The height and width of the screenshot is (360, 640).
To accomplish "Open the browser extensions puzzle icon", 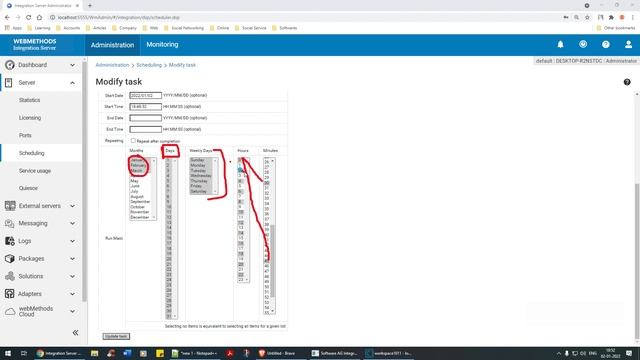I will pos(611,18).
